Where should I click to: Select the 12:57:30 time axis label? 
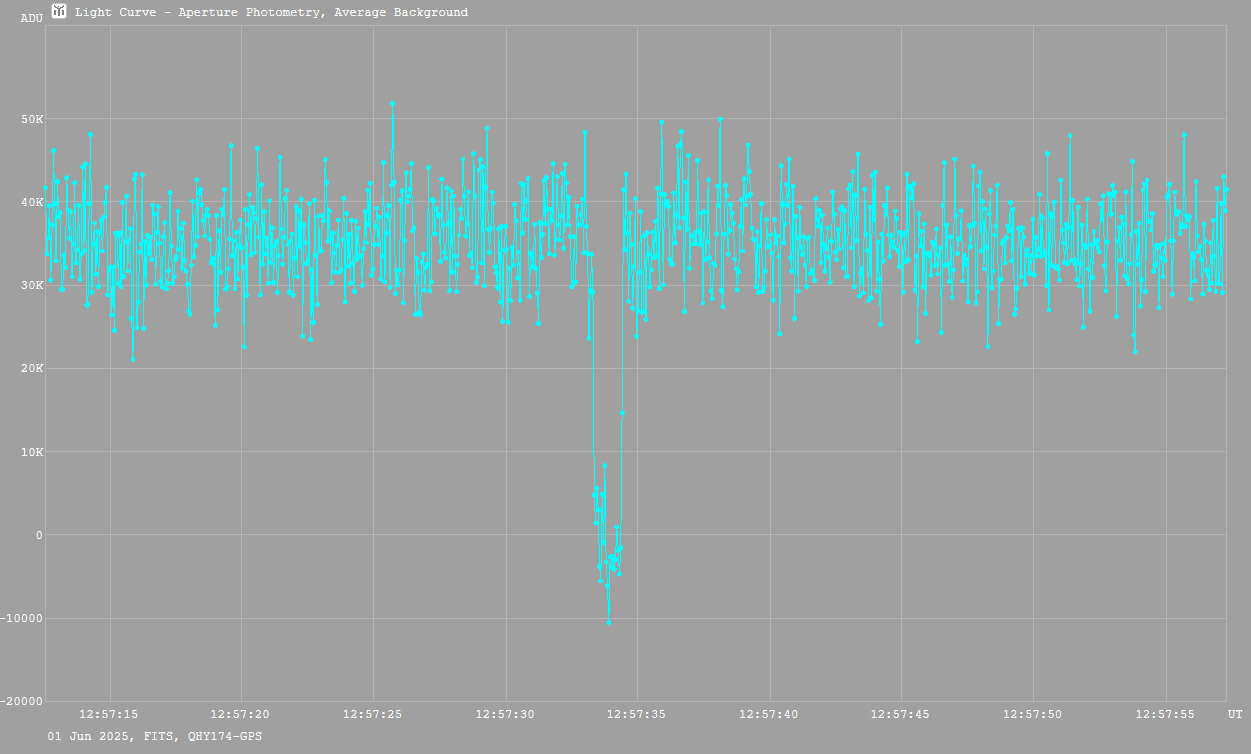click(x=506, y=714)
